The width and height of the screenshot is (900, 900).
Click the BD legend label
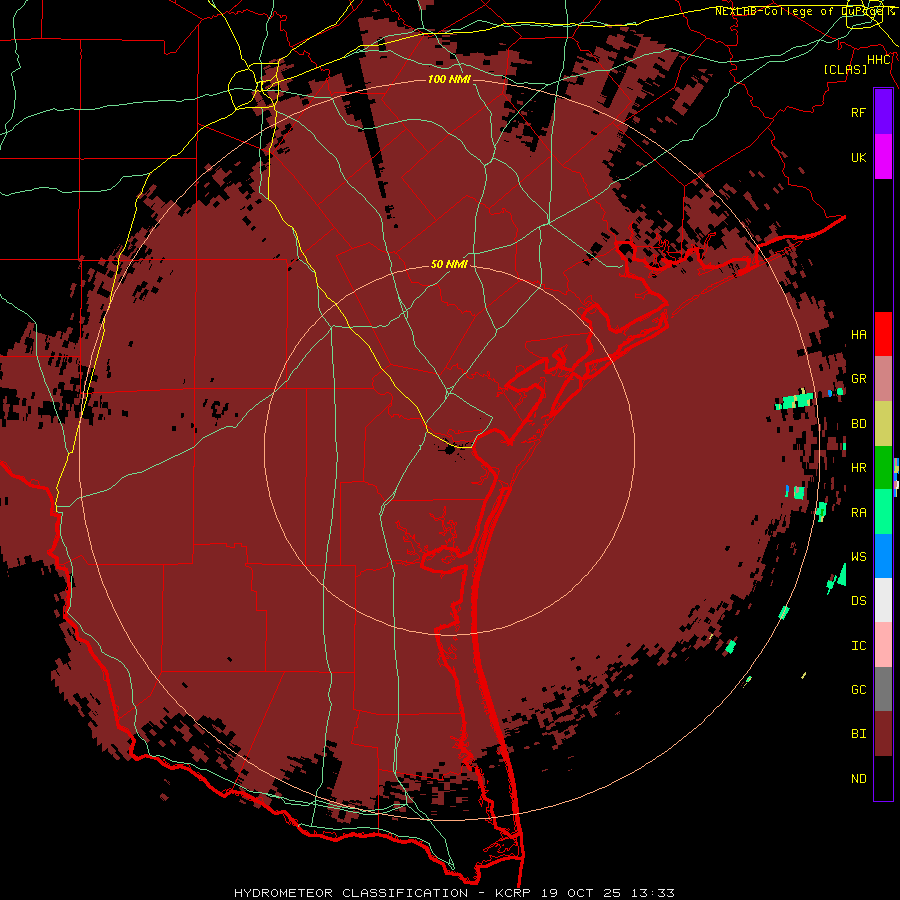[858, 424]
